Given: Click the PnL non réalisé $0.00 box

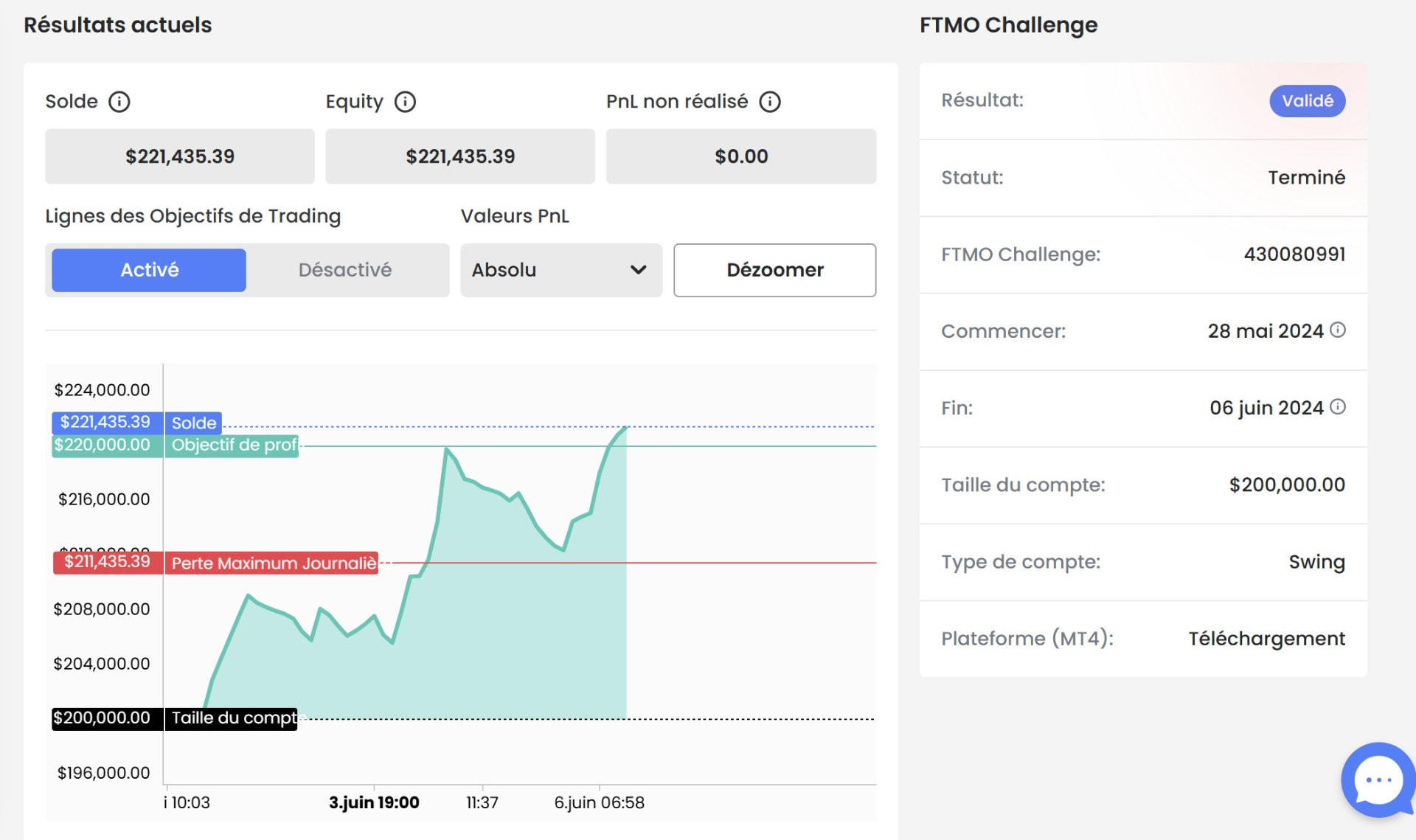Looking at the screenshot, I should pyautogui.click(x=741, y=156).
